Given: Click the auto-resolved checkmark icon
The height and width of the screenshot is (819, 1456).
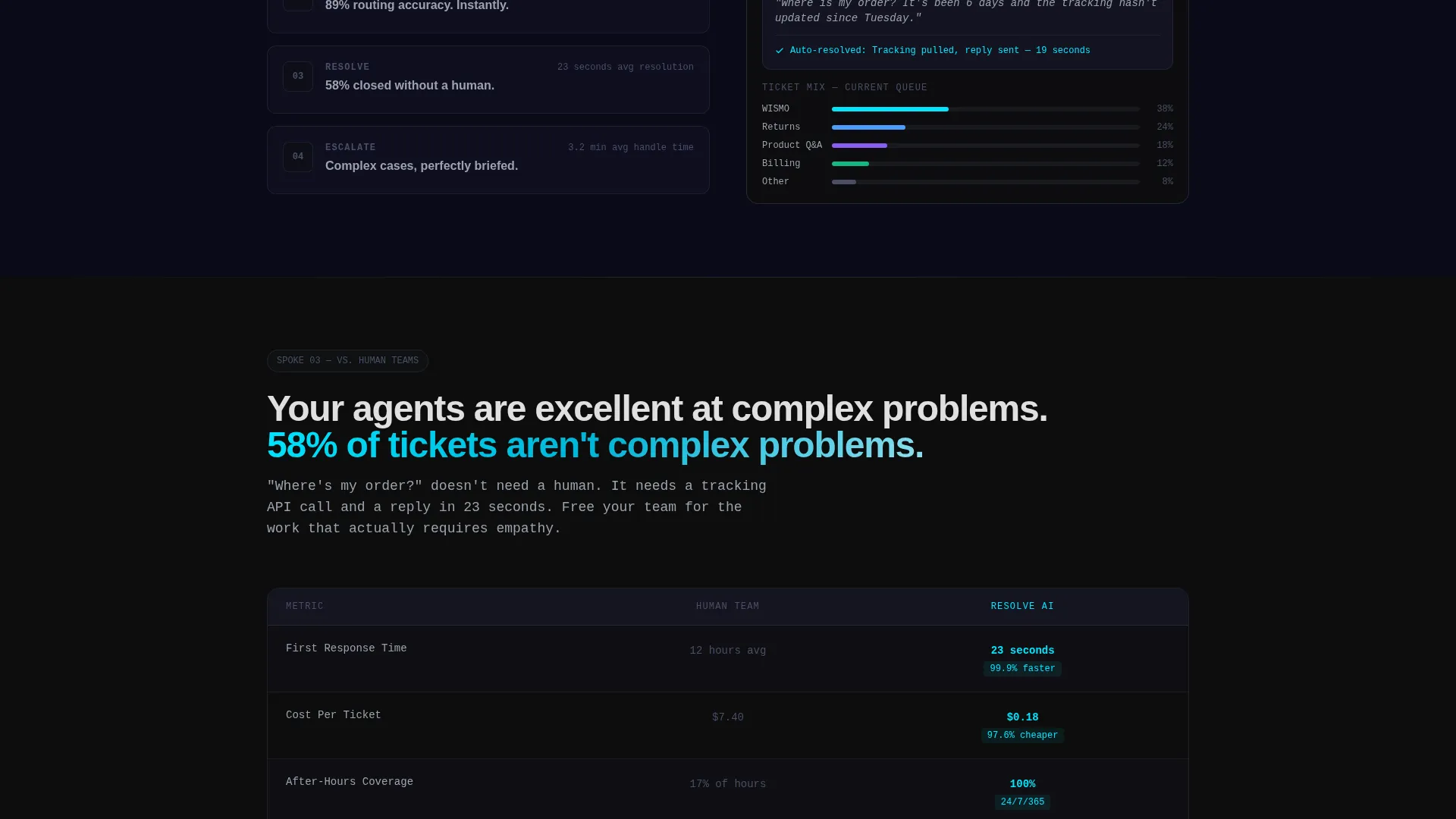Looking at the screenshot, I should pyautogui.click(x=780, y=51).
